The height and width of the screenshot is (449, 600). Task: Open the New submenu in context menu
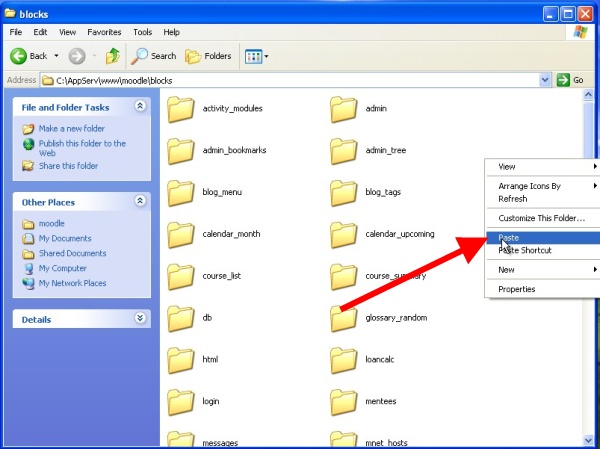[x=543, y=270]
